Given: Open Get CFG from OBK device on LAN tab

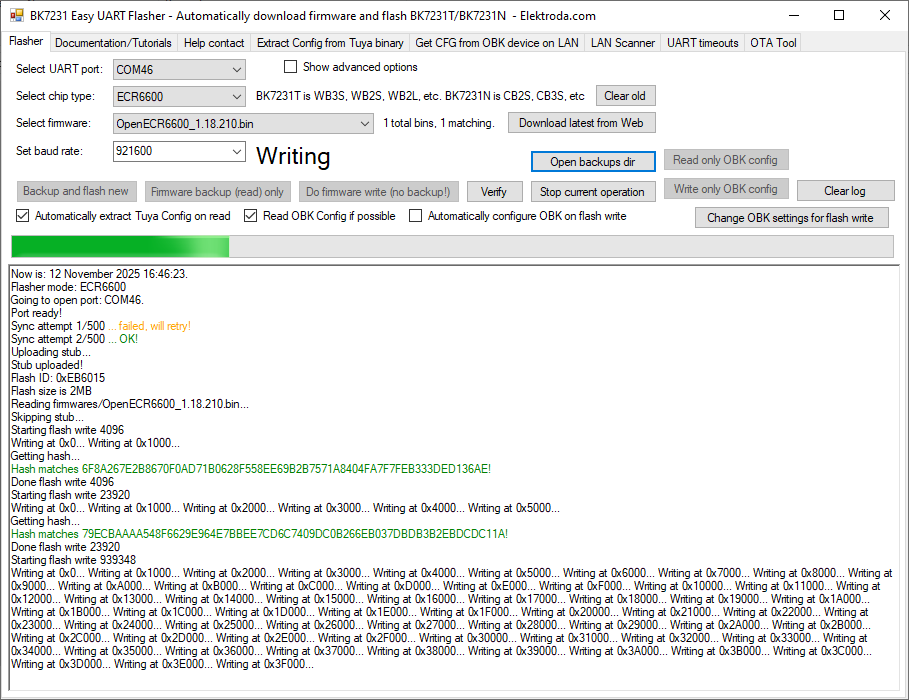Looking at the screenshot, I should 497,43.
